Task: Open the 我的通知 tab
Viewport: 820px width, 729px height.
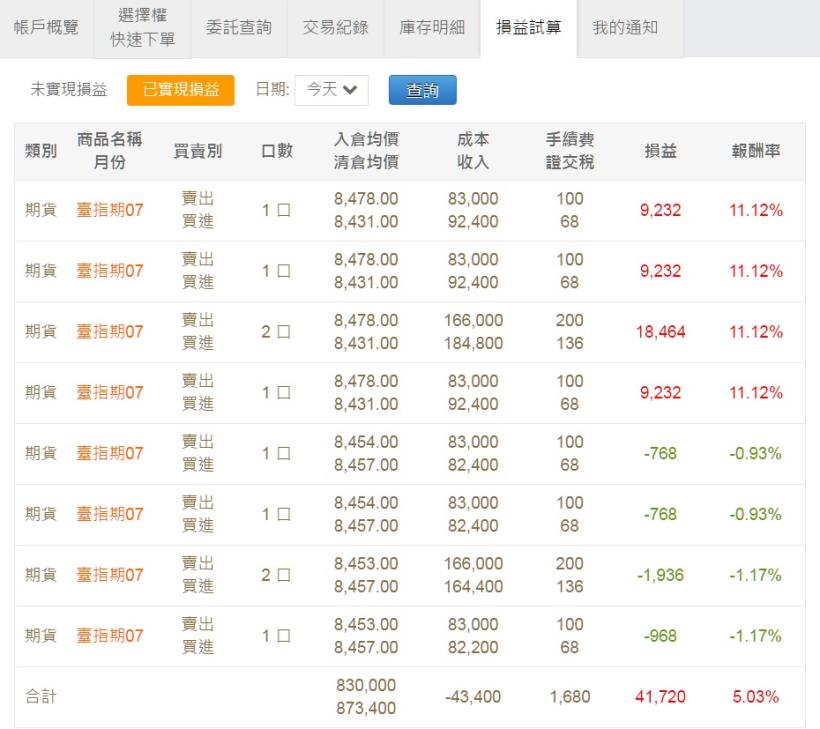Action: click(621, 28)
